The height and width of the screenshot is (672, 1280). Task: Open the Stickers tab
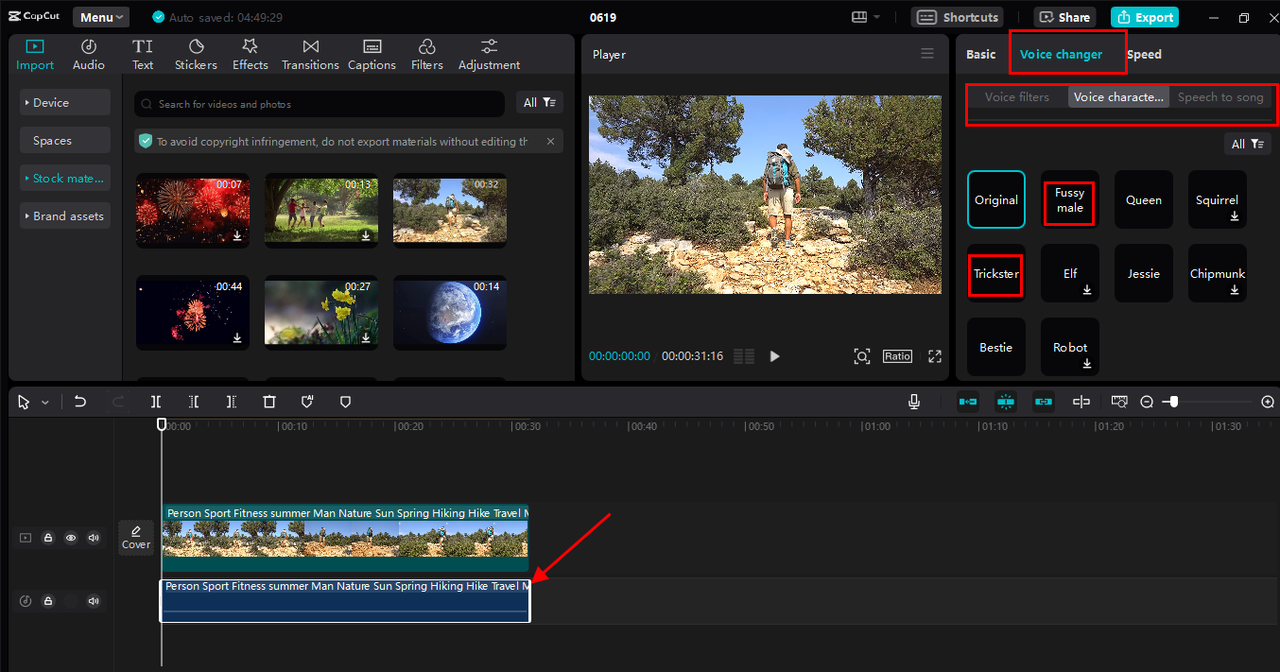click(196, 55)
